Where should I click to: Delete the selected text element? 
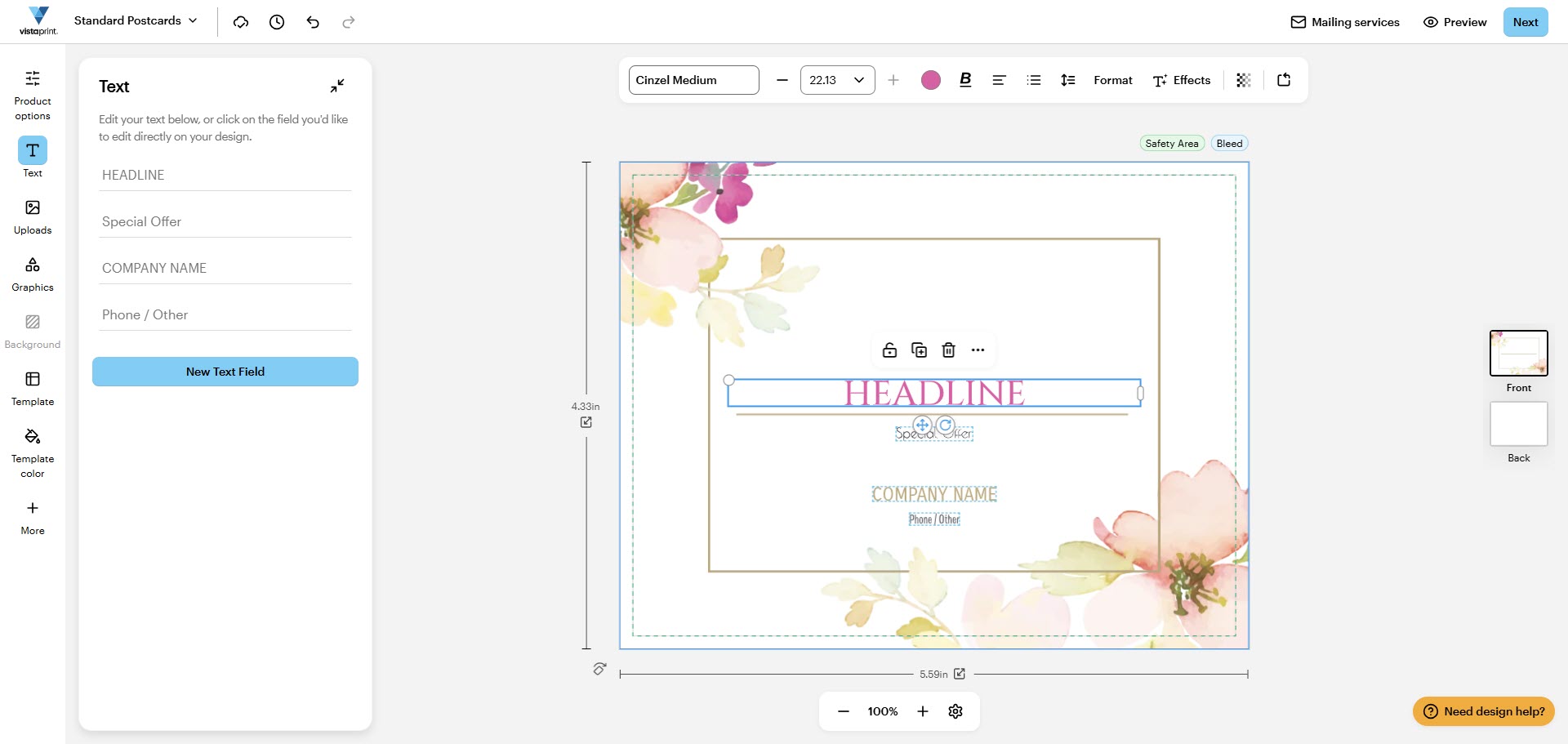click(949, 350)
